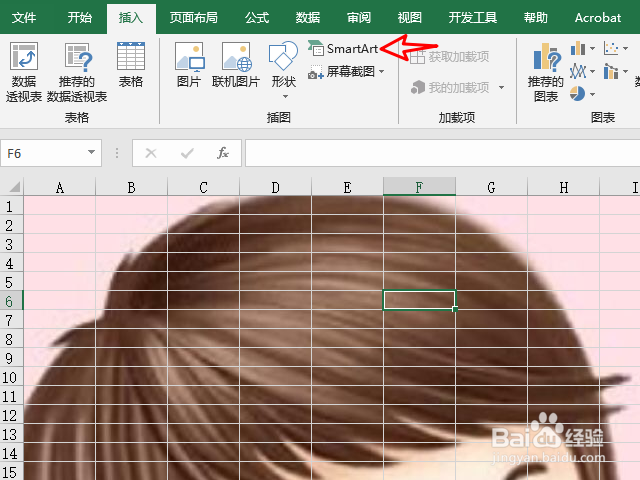
Task: Expand the scatter chart dropdown arrow
Action: [625, 49]
